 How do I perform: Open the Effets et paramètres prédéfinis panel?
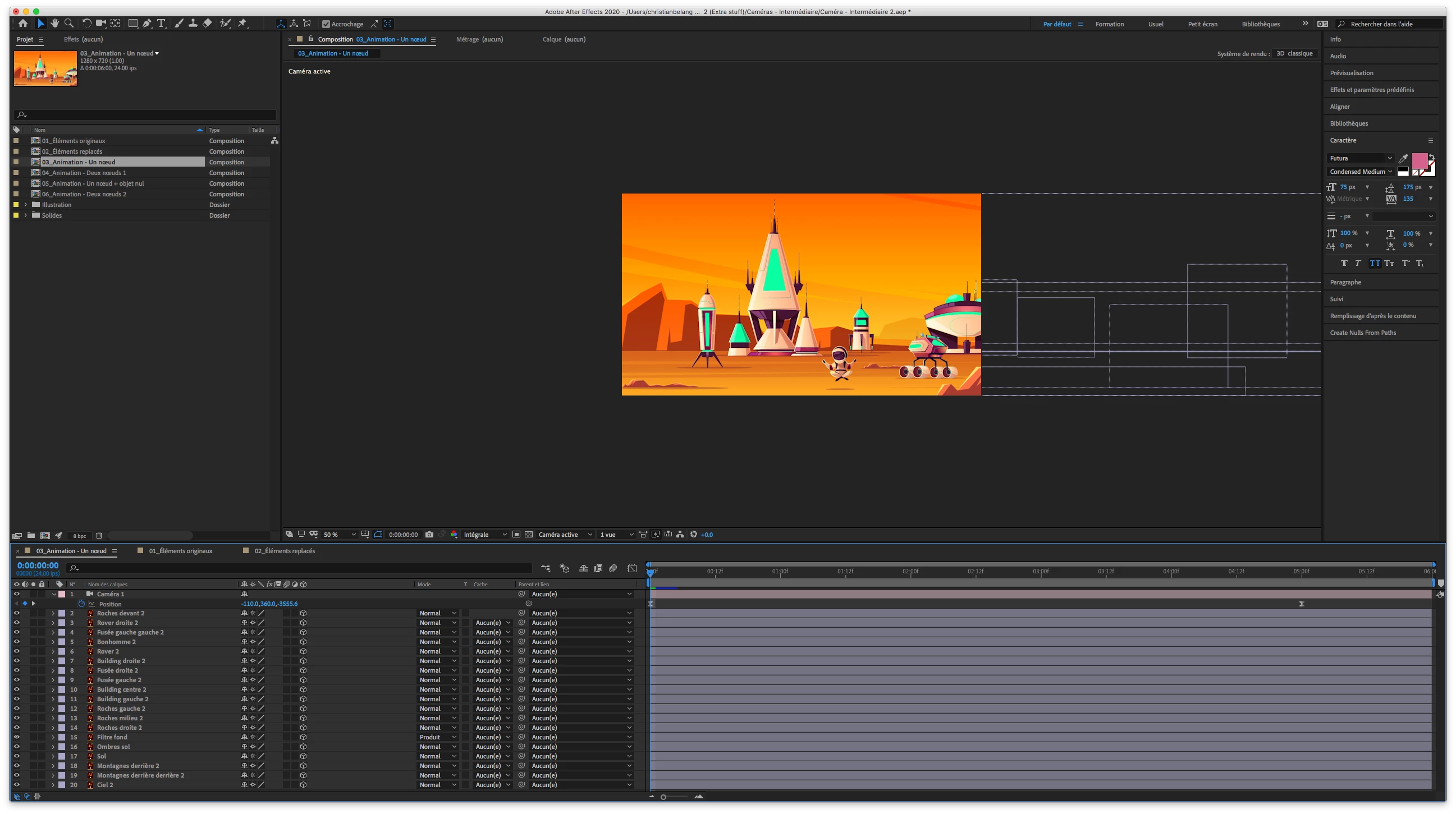tap(1371, 90)
